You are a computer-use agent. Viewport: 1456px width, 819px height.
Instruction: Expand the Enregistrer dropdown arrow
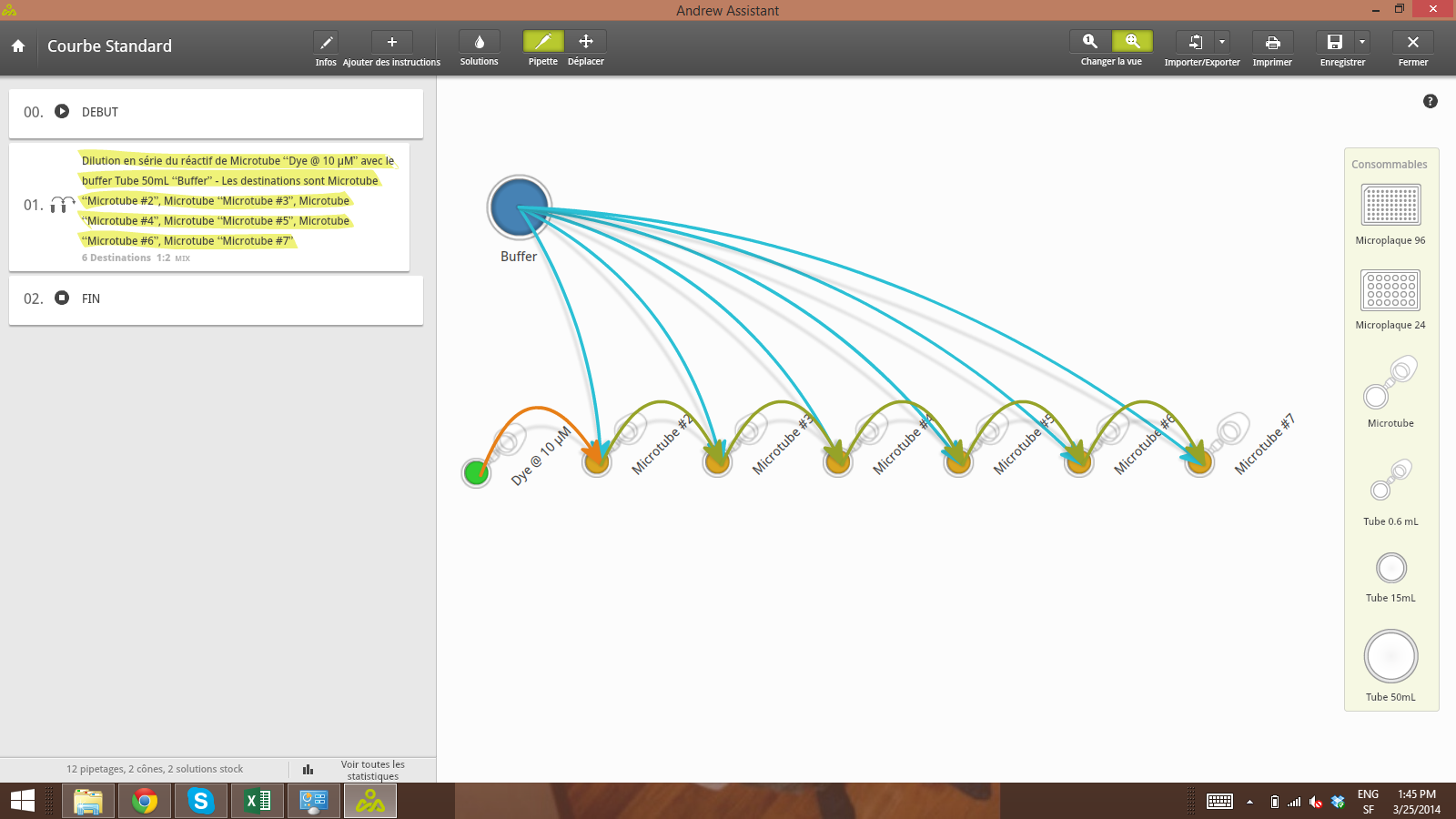(1362, 42)
